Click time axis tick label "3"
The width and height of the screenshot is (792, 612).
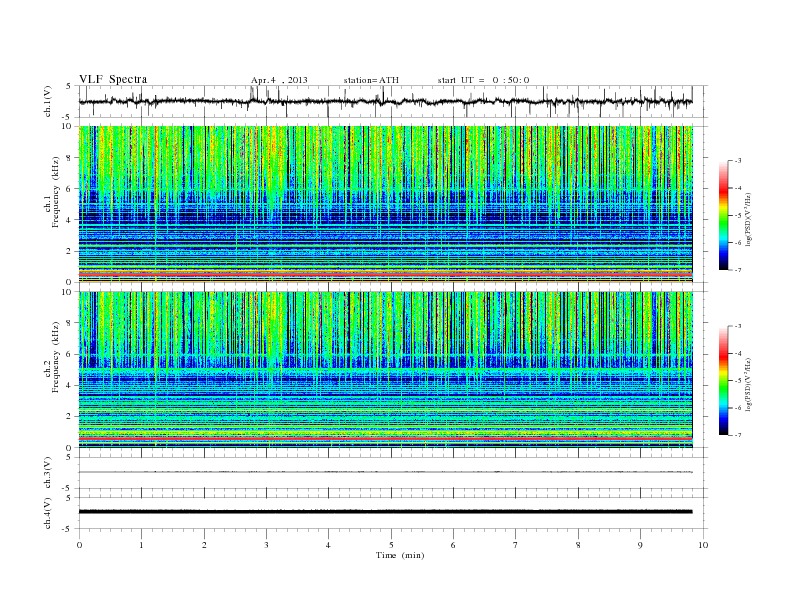[267, 545]
